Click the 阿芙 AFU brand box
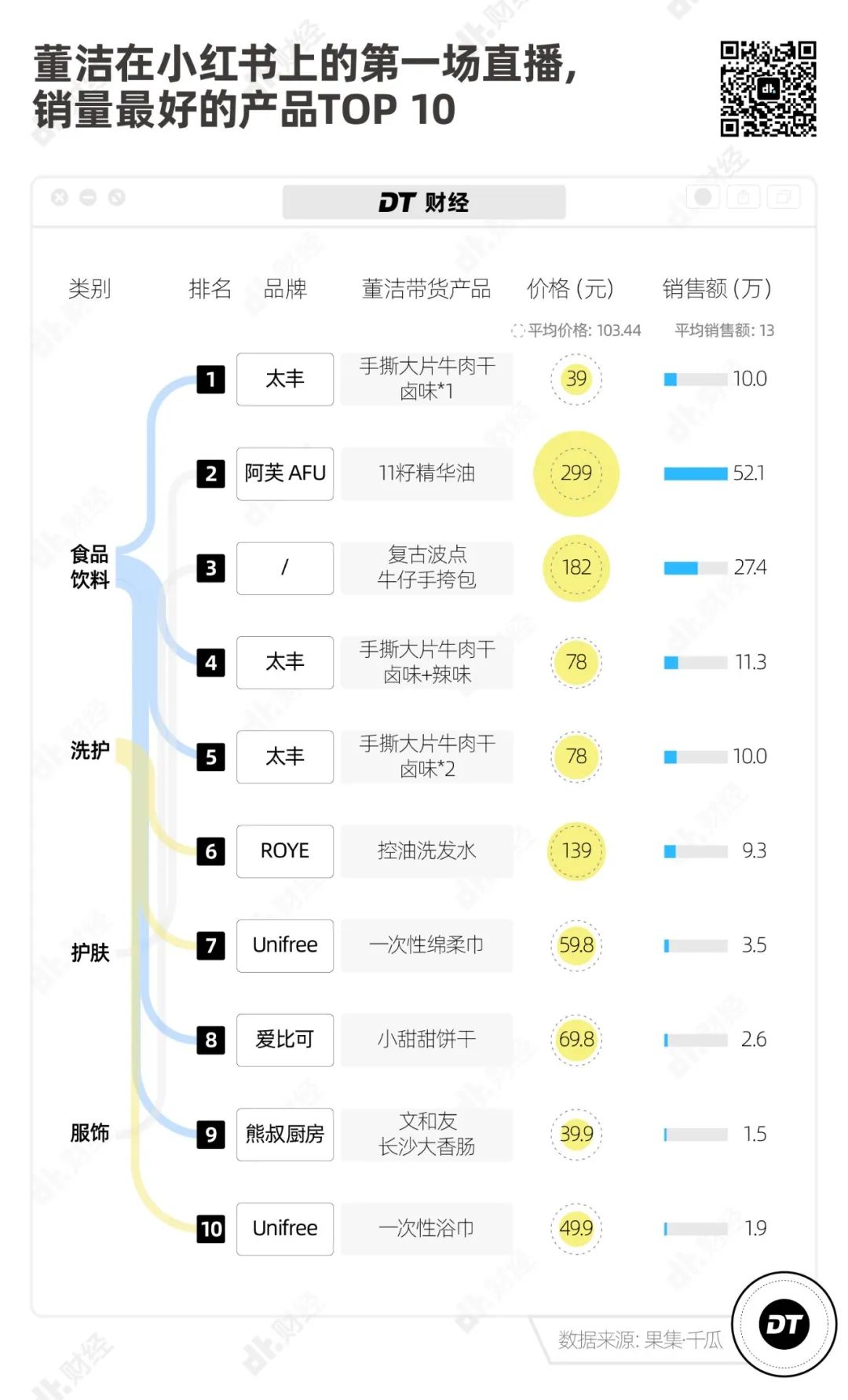 (285, 473)
